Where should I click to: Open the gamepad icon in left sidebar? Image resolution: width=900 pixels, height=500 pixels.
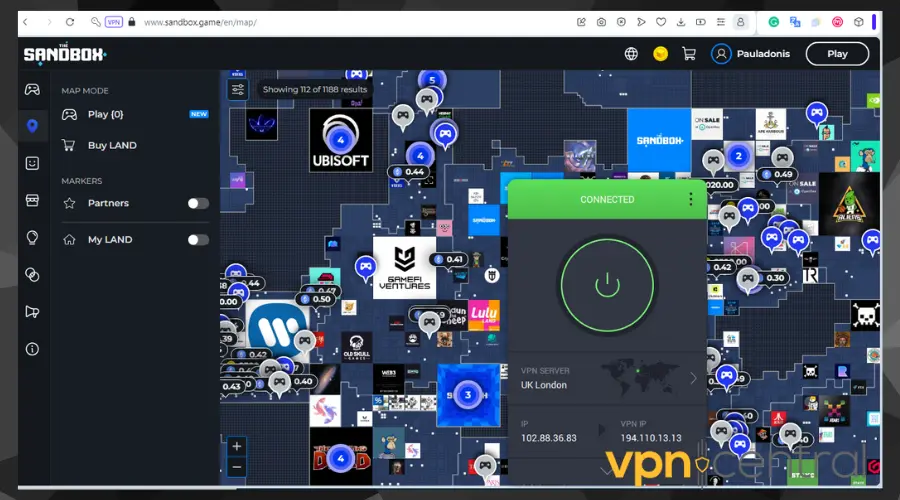[32, 89]
